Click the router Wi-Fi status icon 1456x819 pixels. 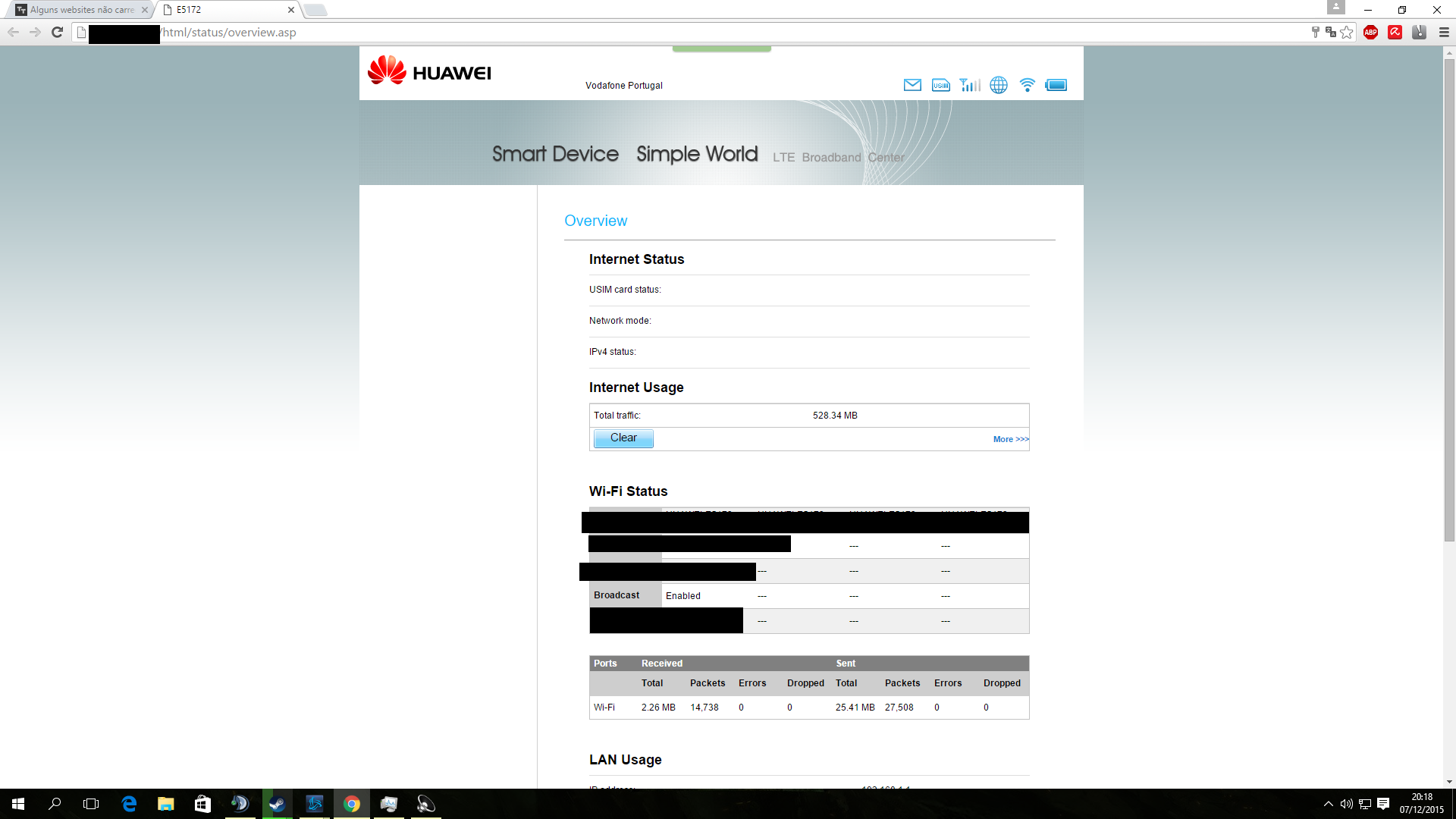(1028, 85)
